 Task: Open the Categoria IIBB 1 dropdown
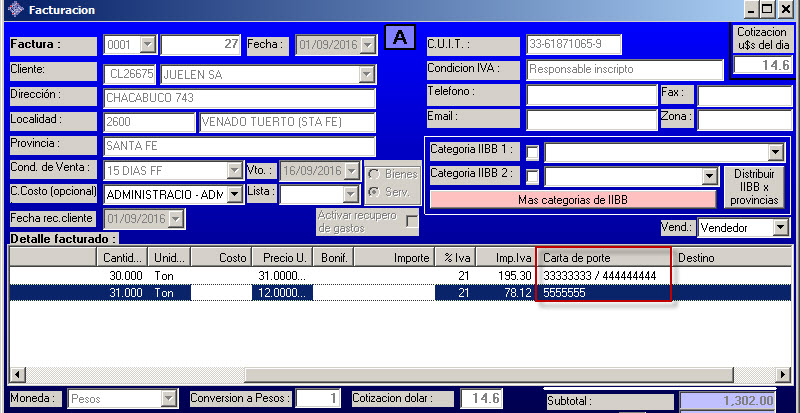point(775,152)
